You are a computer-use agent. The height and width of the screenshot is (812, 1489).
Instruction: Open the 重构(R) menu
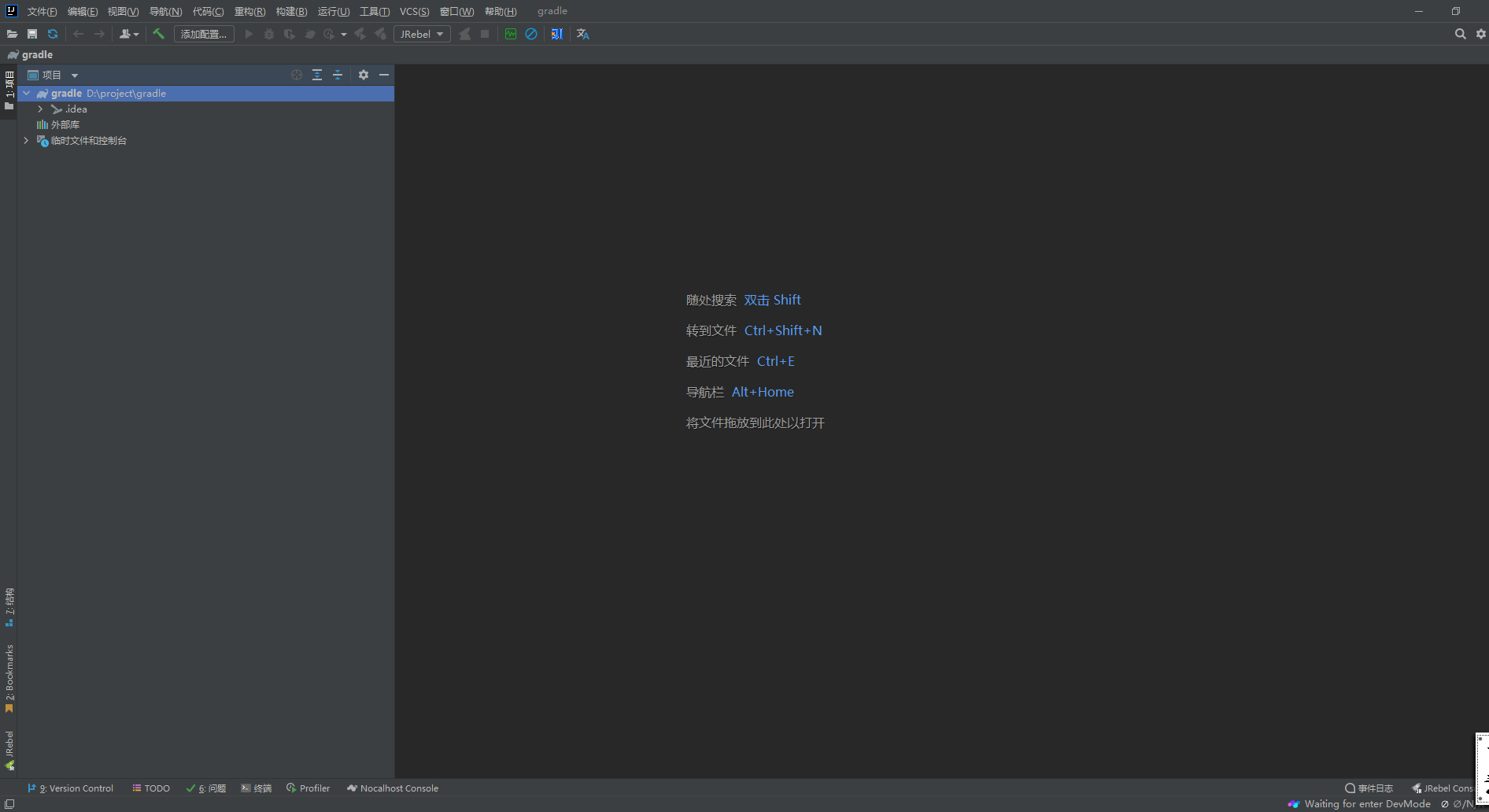pyautogui.click(x=250, y=11)
